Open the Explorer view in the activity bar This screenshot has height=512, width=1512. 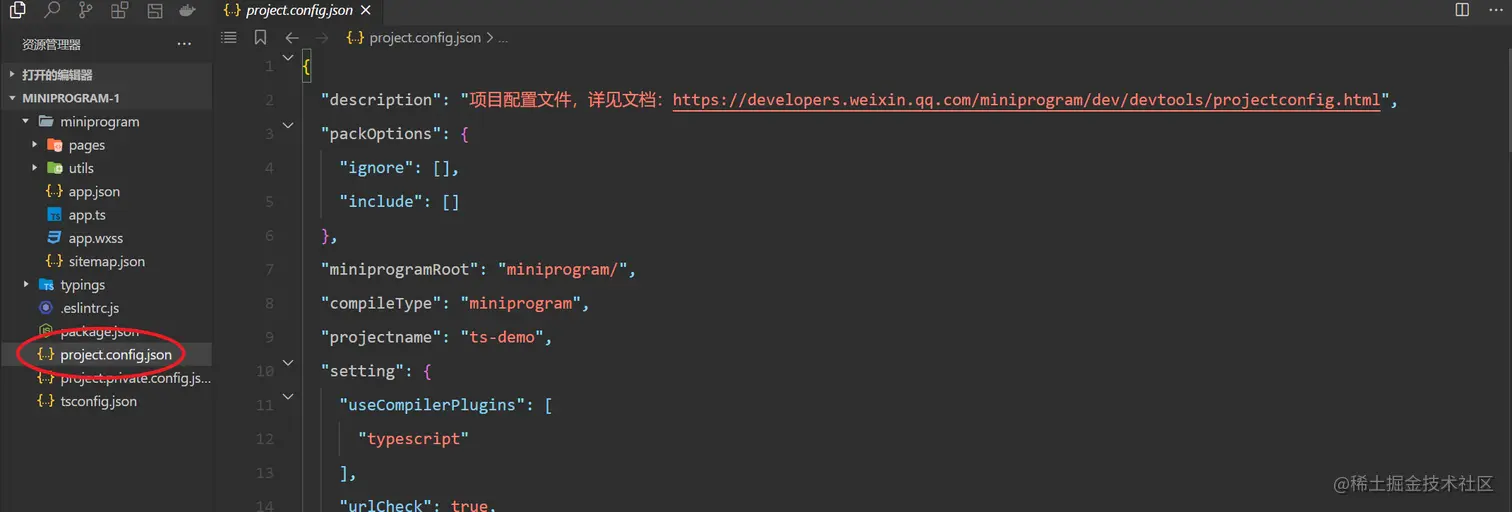tap(17, 11)
